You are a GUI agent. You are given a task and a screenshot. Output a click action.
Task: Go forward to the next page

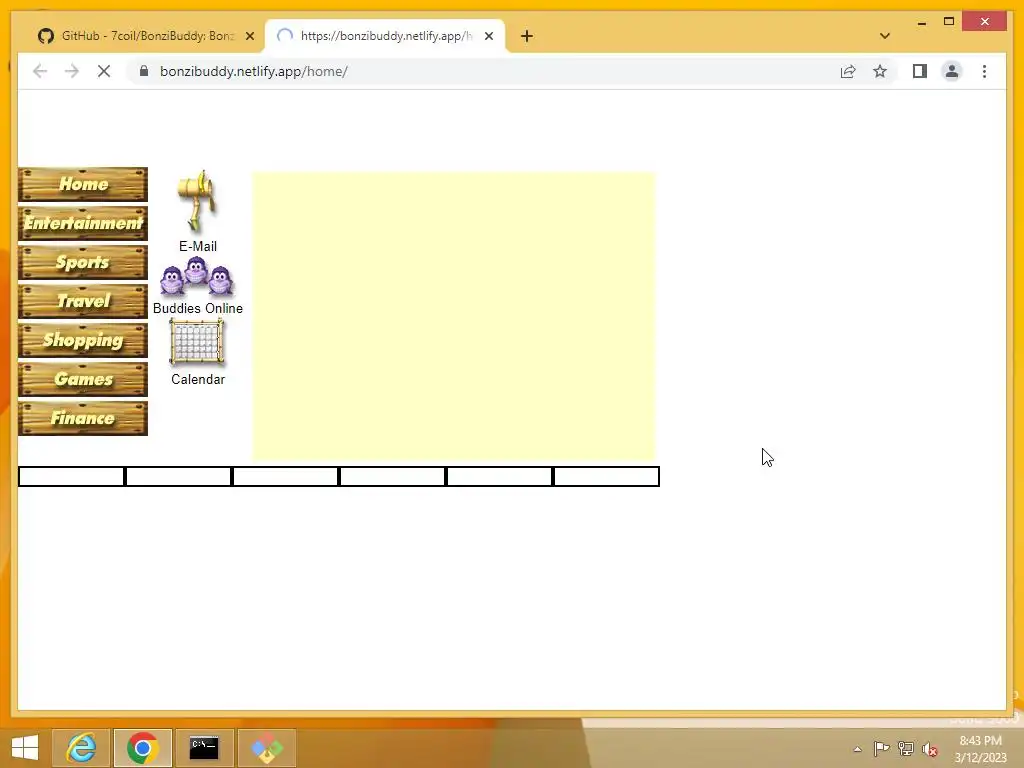(72, 71)
